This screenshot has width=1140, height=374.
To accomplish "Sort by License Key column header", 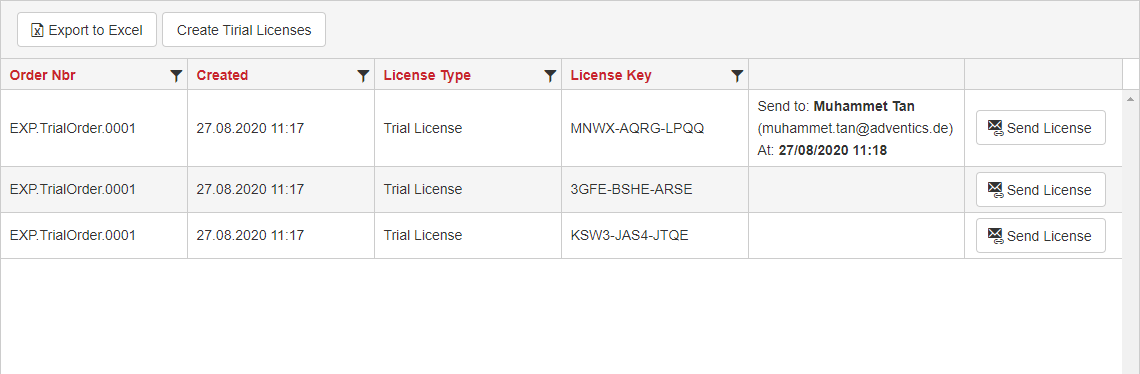I will (611, 75).
